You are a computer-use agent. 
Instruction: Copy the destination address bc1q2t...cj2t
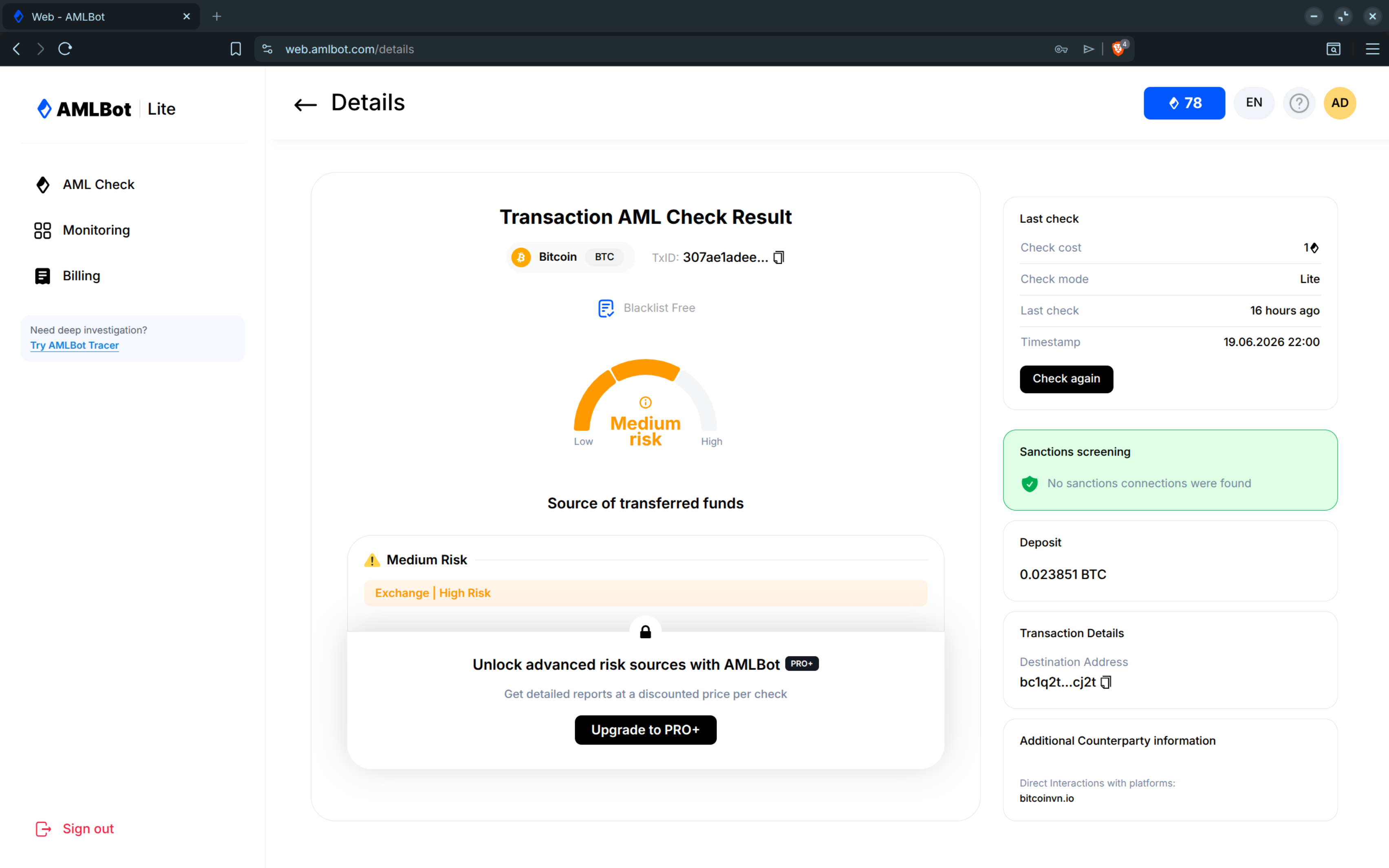pos(1106,682)
